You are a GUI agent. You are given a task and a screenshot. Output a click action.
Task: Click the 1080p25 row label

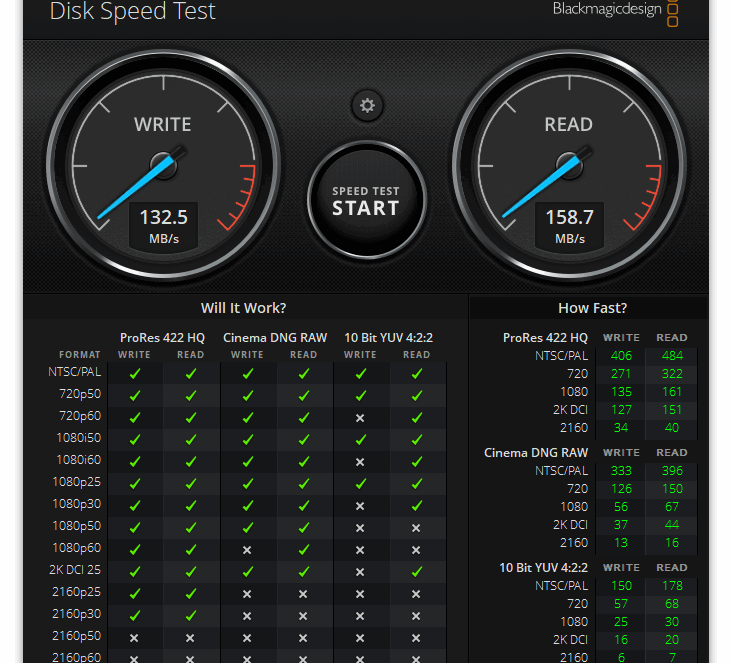[x=77, y=482]
